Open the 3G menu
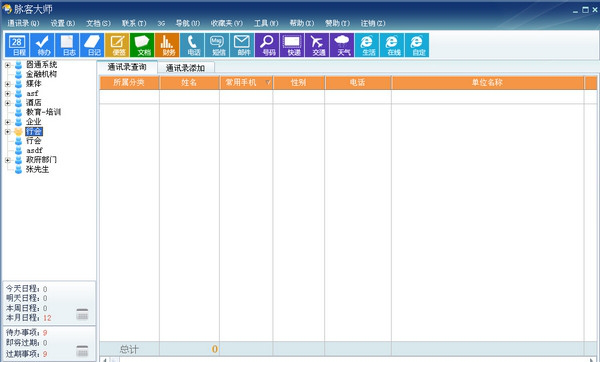This screenshot has height=376, width=600. point(161,23)
